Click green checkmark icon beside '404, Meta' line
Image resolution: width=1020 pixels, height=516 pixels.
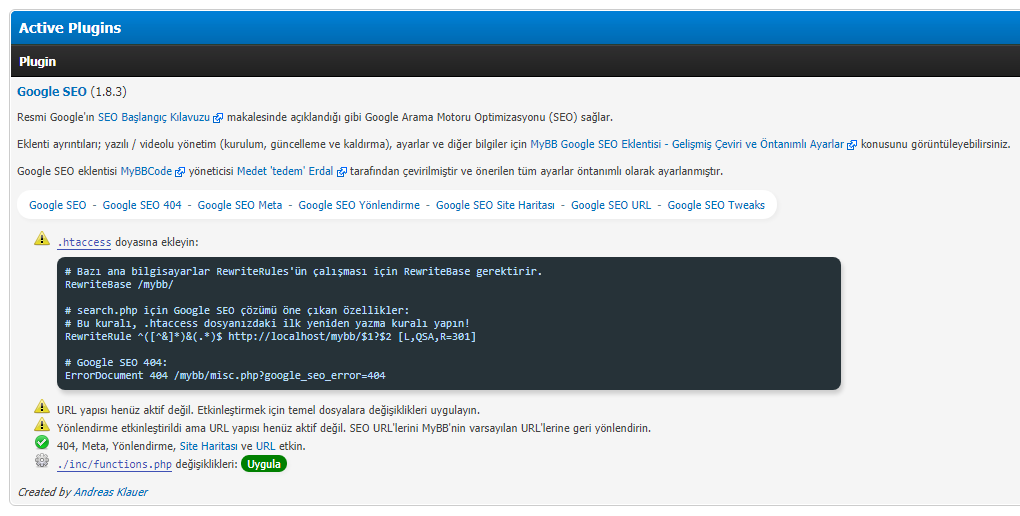(x=42, y=442)
